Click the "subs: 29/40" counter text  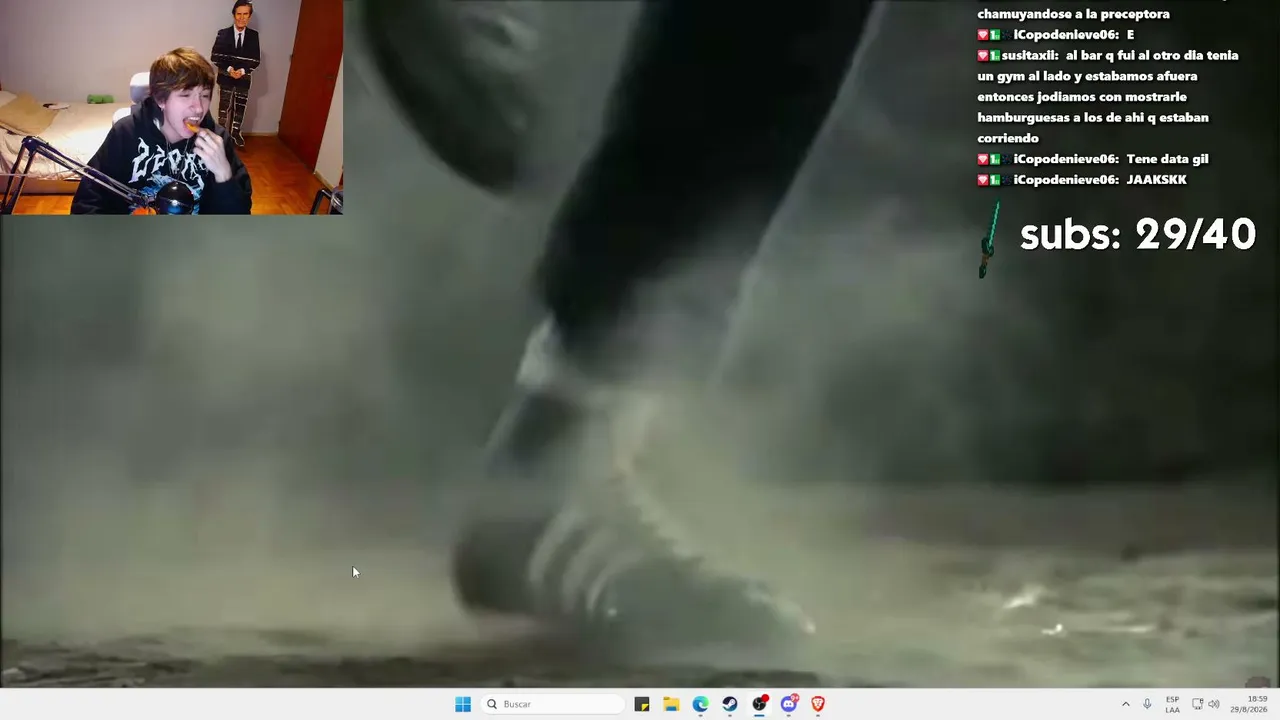pos(1138,235)
